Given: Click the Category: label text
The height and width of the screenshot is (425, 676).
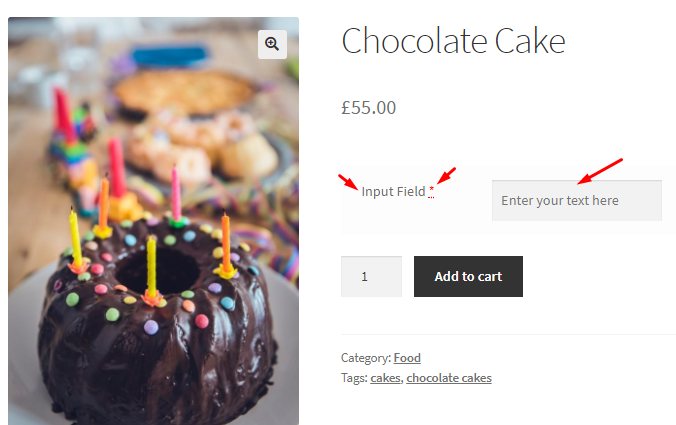Looking at the screenshot, I should coord(365,358).
